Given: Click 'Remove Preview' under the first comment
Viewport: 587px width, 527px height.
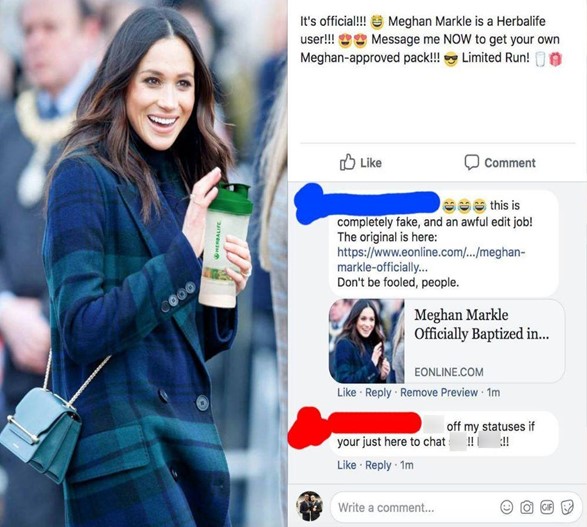Looking at the screenshot, I should click(439, 392).
